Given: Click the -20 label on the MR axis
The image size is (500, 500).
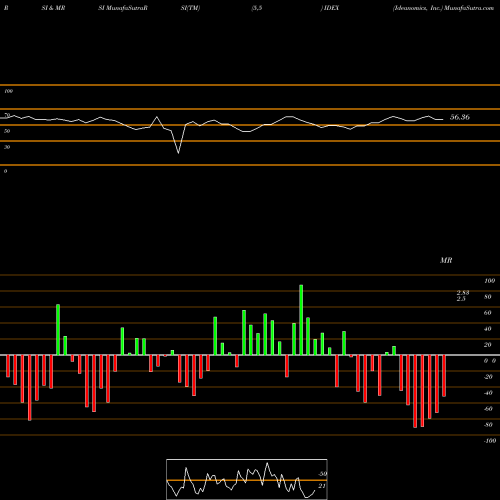Looking at the screenshot, I should tap(488, 377).
